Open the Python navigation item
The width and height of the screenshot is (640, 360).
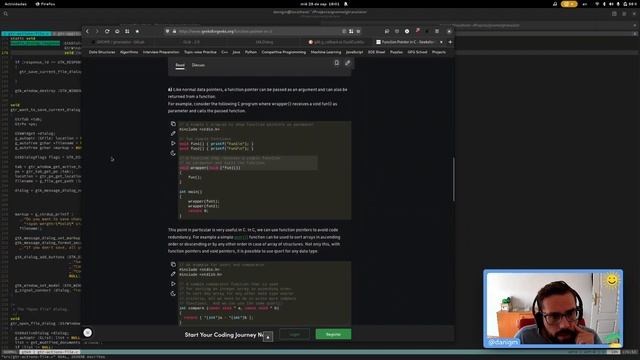pyautogui.click(x=251, y=52)
